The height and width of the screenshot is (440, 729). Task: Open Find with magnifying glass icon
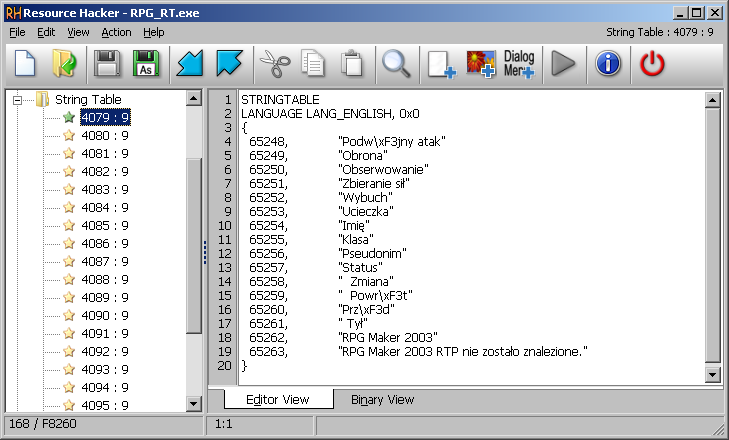point(396,64)
